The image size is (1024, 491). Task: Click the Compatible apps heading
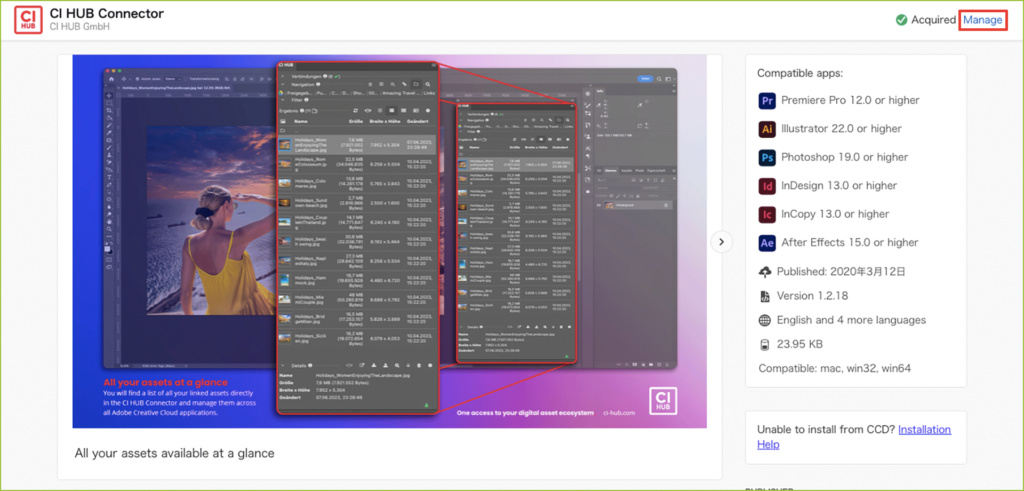pyautogui.click(x=801, y=73)
